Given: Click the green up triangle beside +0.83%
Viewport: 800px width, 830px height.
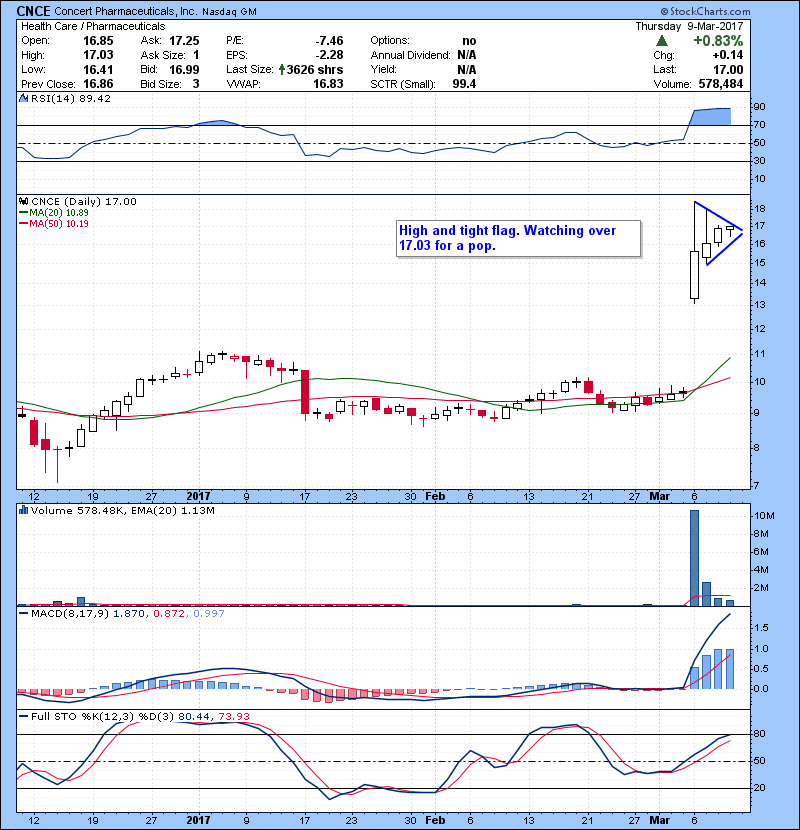Looking at the screenshot, I should point(661,41).
